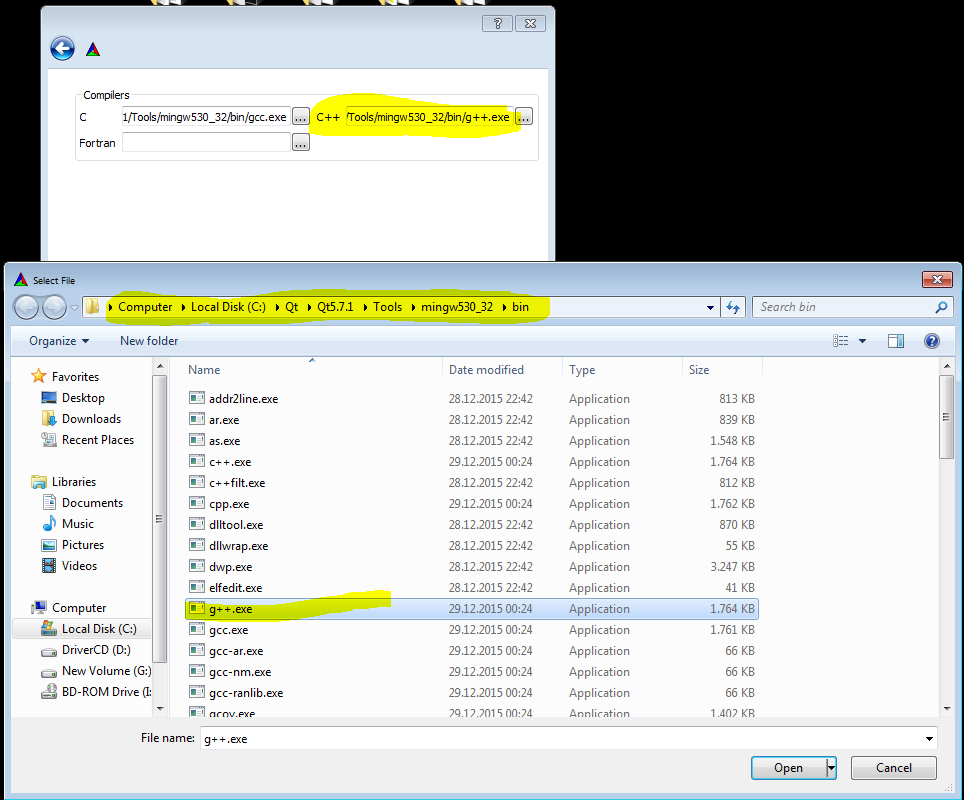The width and height of the screenshot is (964, 800).
Task: Browse for the C compiler path
Action: point(301,117)
